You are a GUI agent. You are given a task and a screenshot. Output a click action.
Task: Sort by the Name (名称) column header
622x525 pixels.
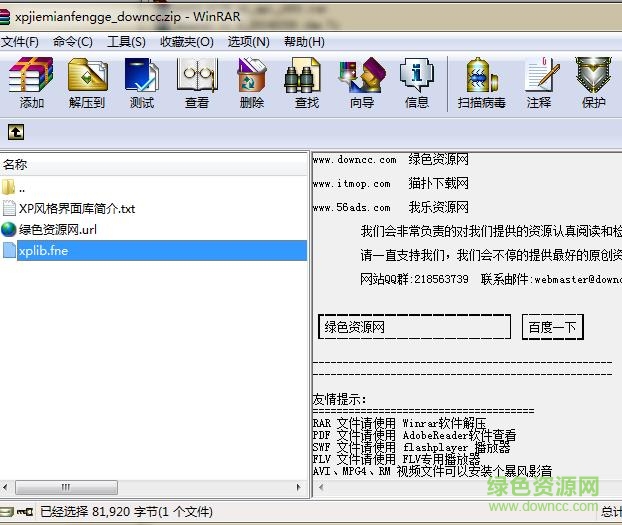[x=154, y=164]
